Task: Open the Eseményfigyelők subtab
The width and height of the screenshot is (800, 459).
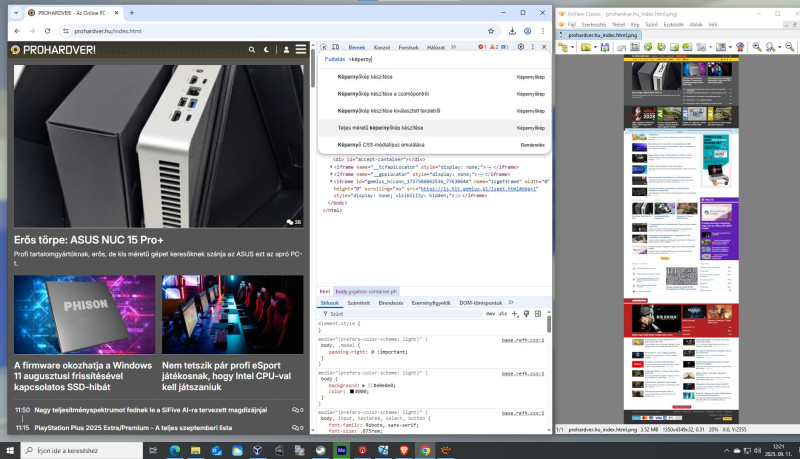Action: point(431,303)
